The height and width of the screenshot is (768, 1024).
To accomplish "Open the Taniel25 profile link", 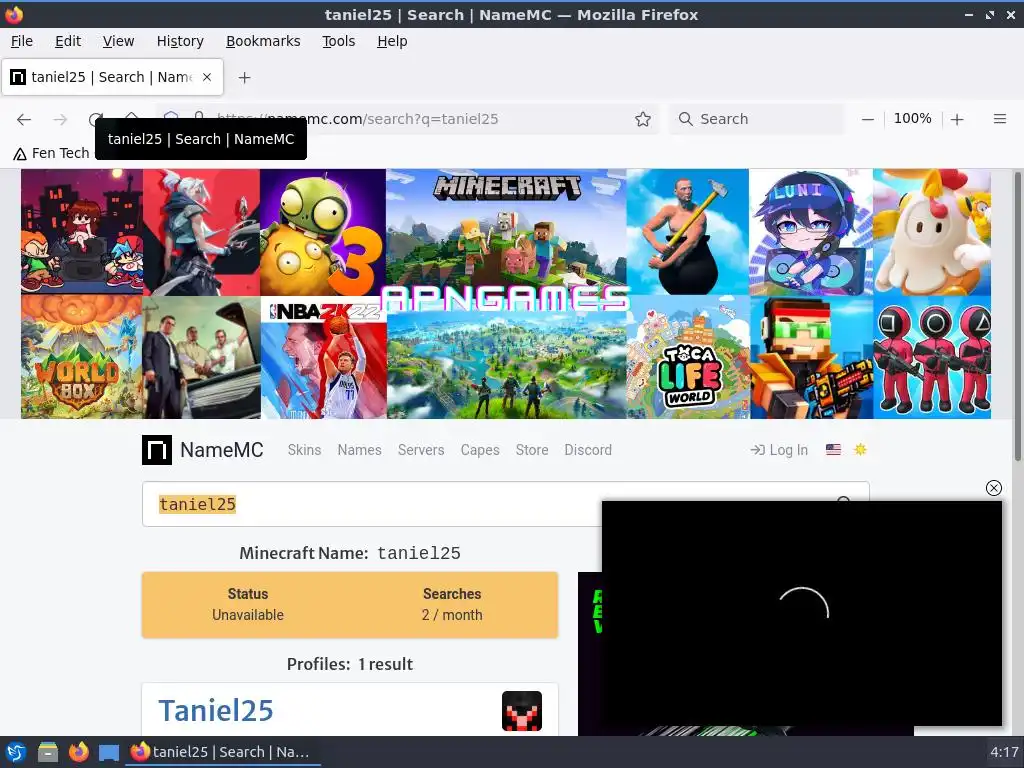I will (x=216, y=711).
